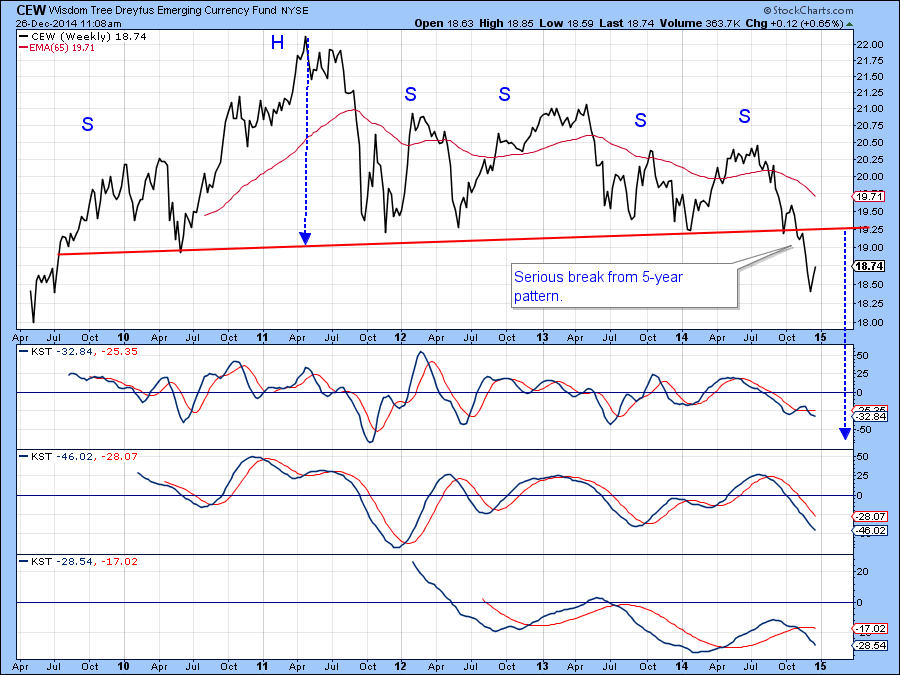The height and width of the screenshot is (675, 900).
Task: Click the High 18.85 value
Action: pyautogui.click(x=506, y=24)
